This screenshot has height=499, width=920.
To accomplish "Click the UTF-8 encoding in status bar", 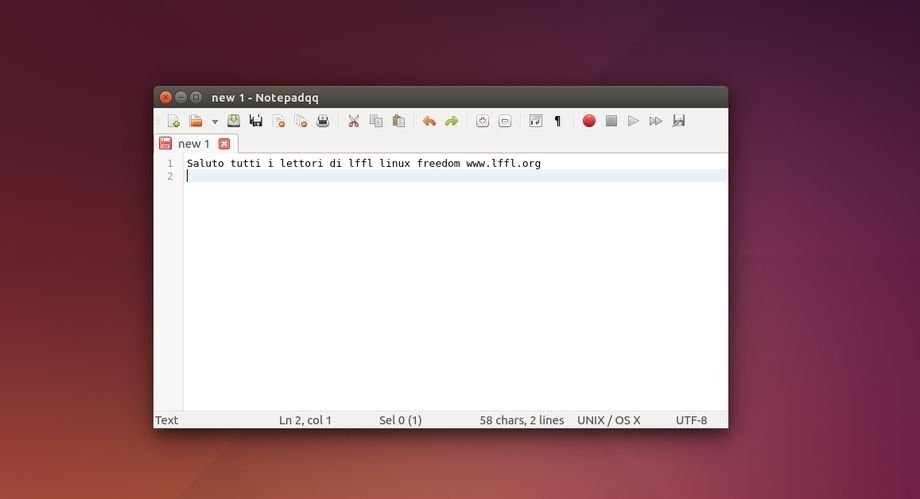I will click(x=691, y=420).
